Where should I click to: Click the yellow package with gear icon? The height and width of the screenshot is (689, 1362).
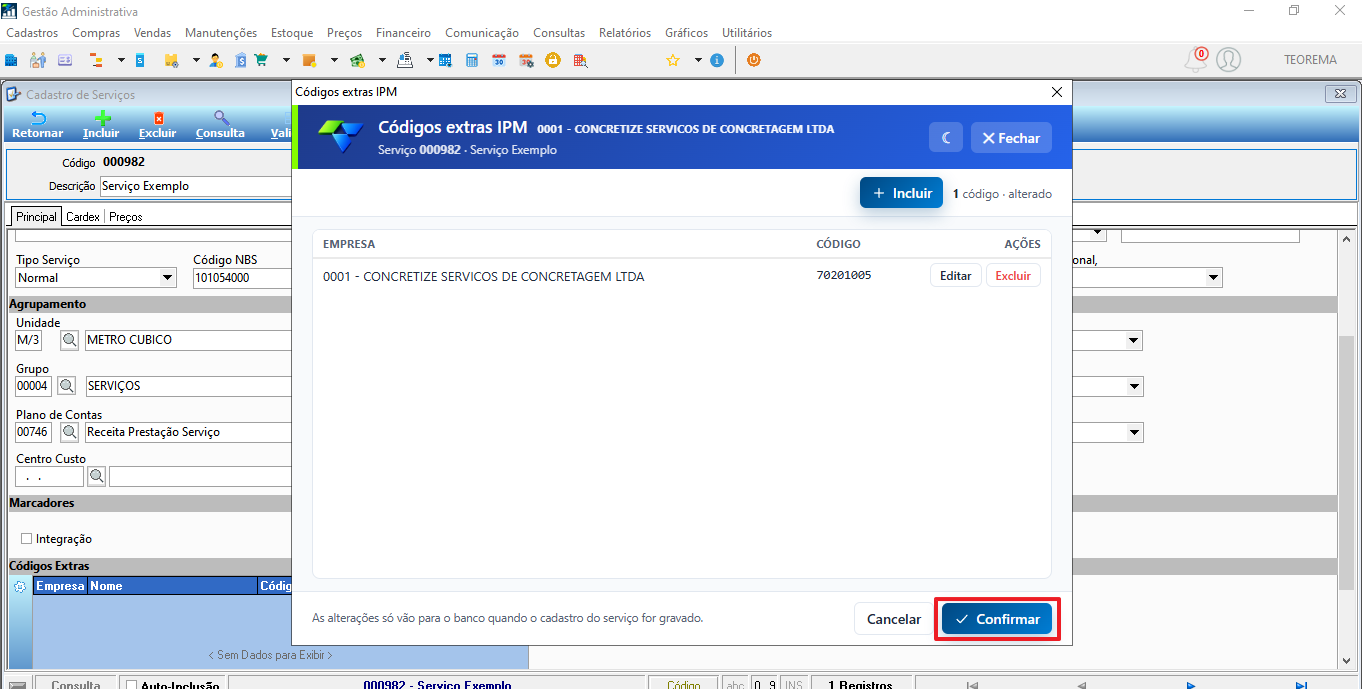[171, 60]
